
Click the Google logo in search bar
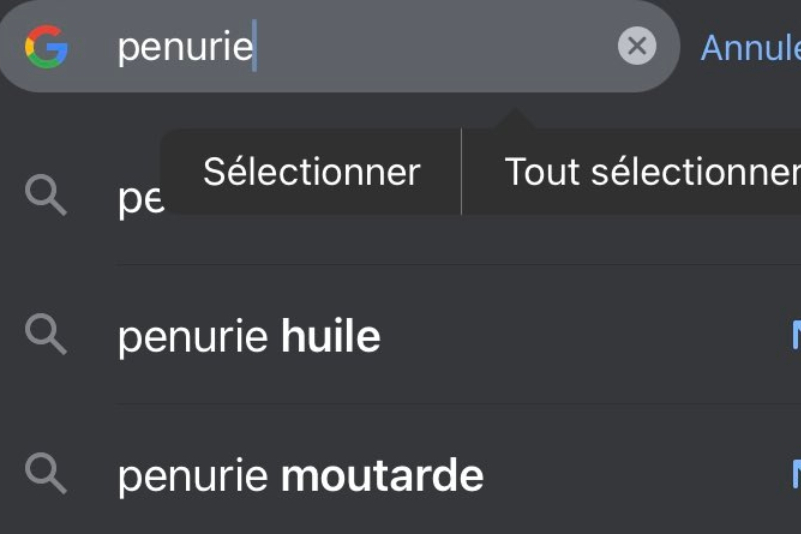(46, 47)
